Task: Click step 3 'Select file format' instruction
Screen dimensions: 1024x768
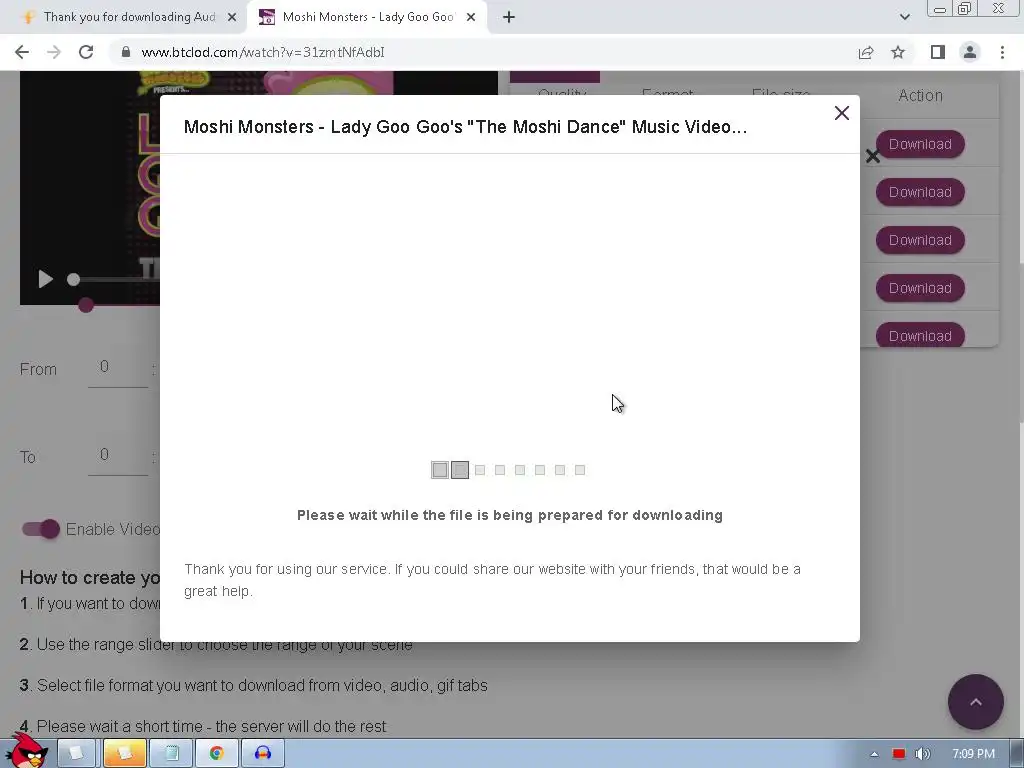Action: point(253,685)
